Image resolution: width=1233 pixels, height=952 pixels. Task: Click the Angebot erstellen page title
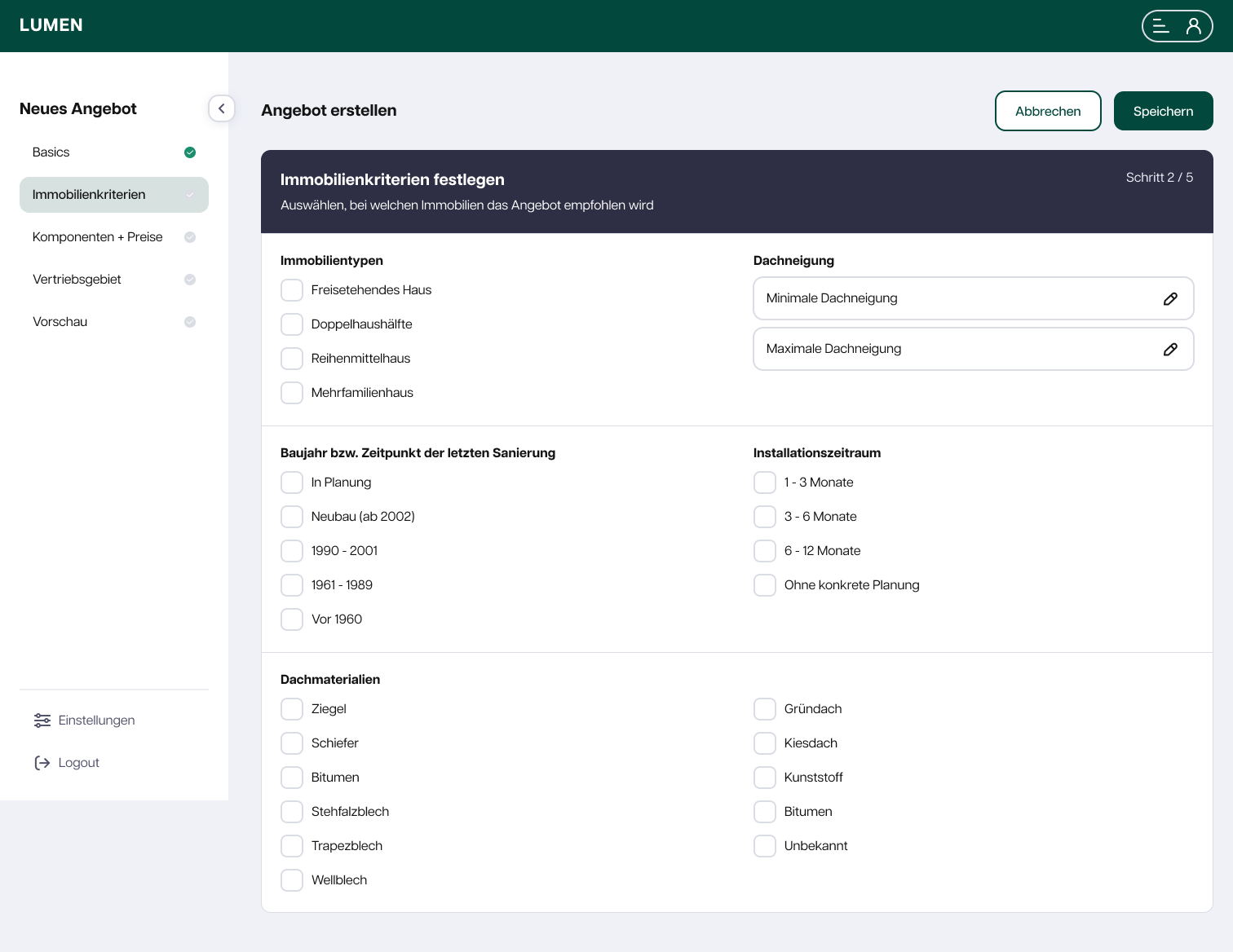[x=329, y=110]
